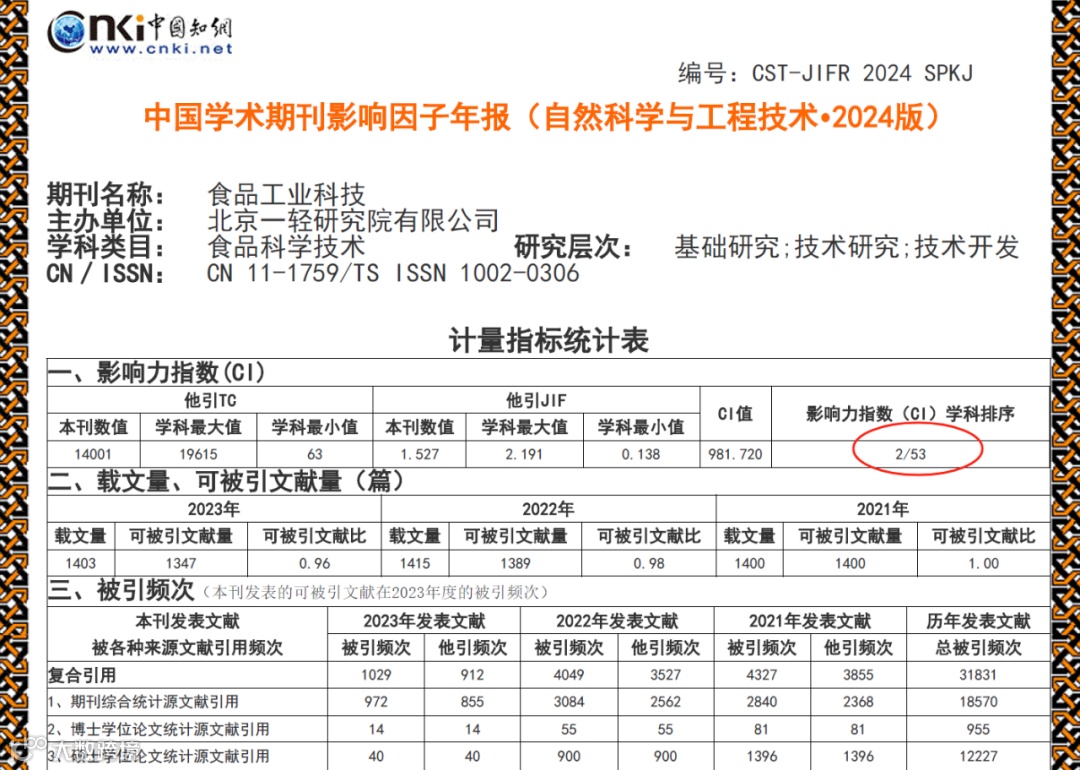Select the journal citation value 972
The height and width of the screenshot is (770, 1080).
(x=376, y=703)
